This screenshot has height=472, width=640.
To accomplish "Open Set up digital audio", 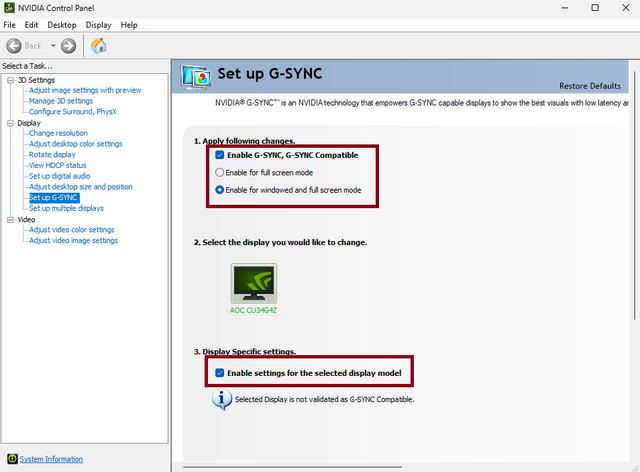I will (60, 176).
